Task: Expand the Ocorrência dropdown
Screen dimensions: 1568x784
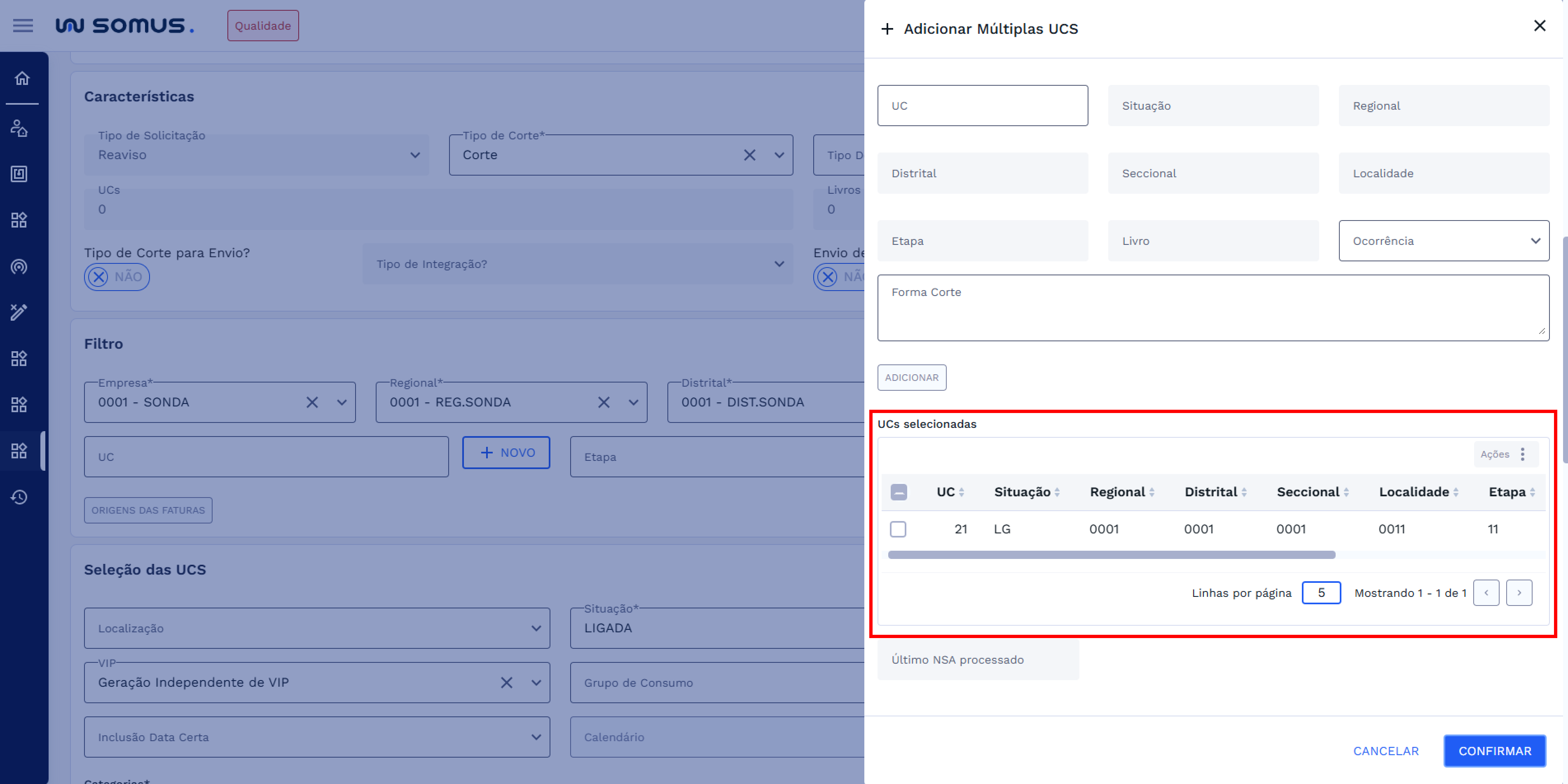Action: (1443, 241)
